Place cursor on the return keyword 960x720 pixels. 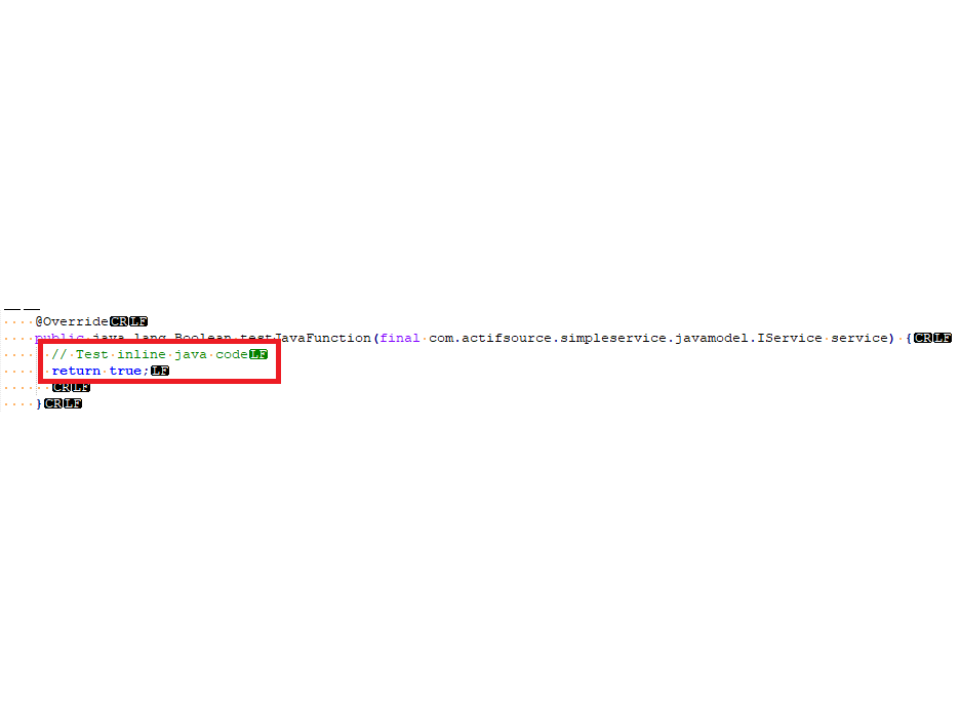point(76,371)
